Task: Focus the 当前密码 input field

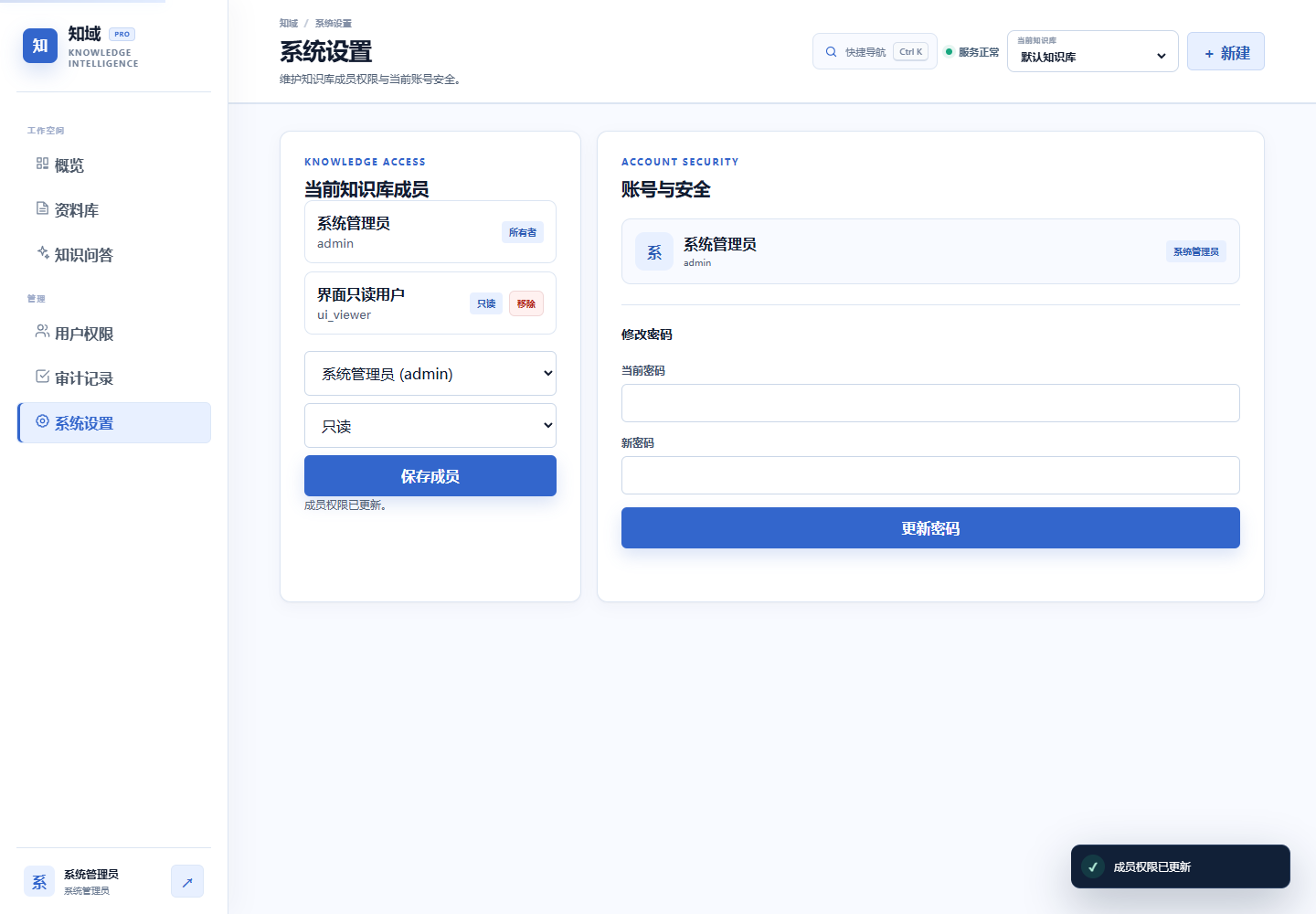Action: (x=930, y=403)
